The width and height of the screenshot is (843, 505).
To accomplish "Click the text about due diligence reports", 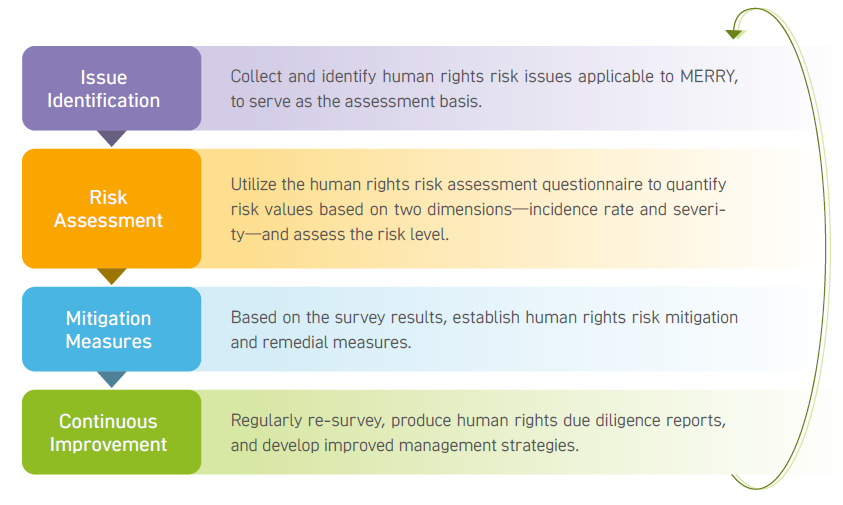I will click(478, 432).
